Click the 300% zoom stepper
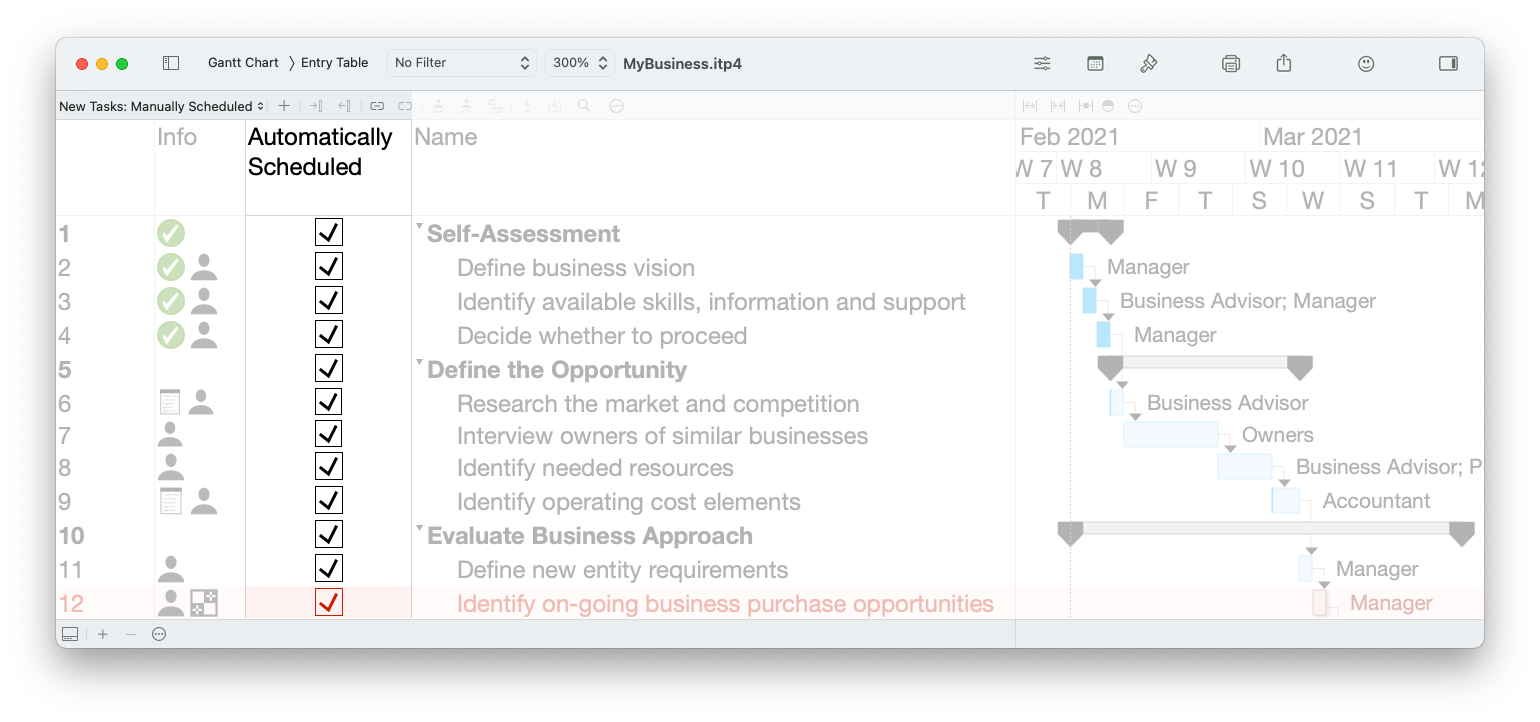Viewport: 1540px width, 722px height. tap(579, 63)
